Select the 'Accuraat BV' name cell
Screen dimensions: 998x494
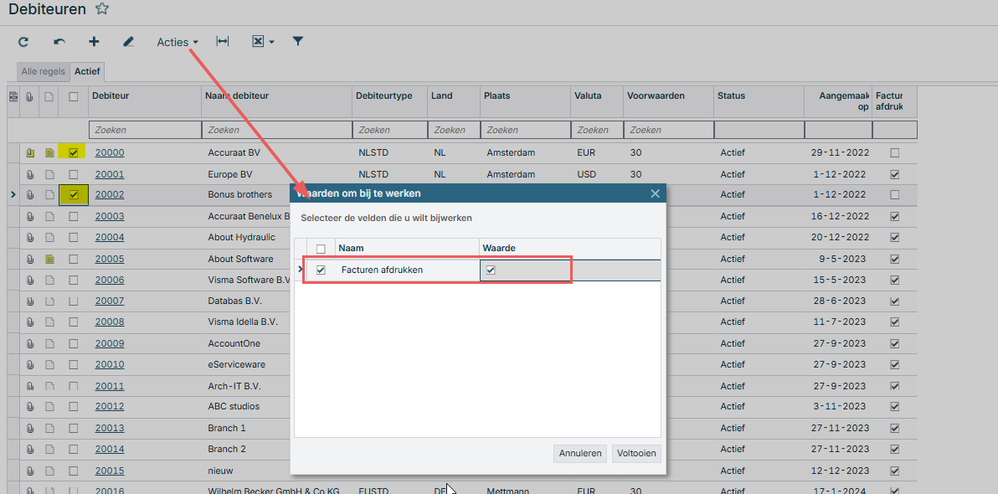(x=234, y=153)
